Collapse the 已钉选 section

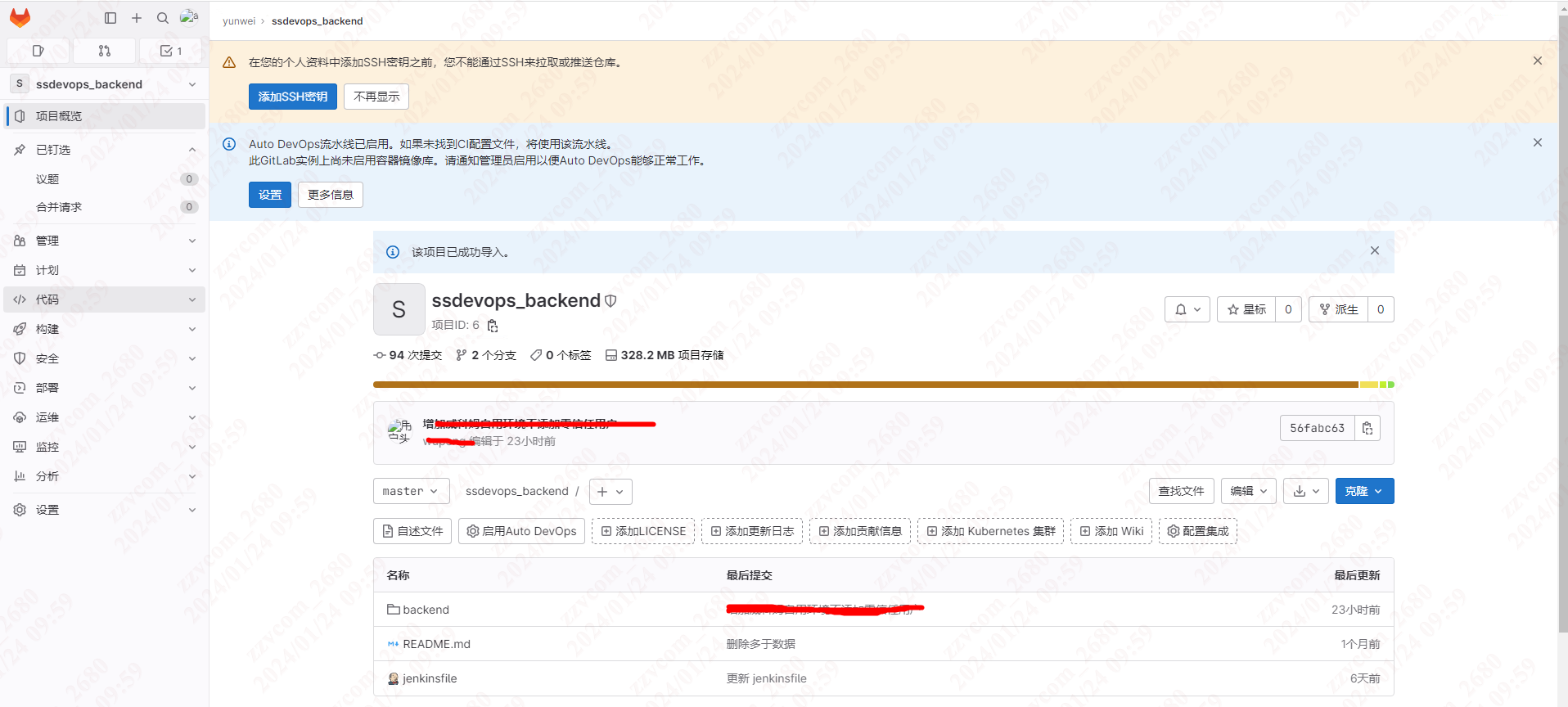coord(105,150)
